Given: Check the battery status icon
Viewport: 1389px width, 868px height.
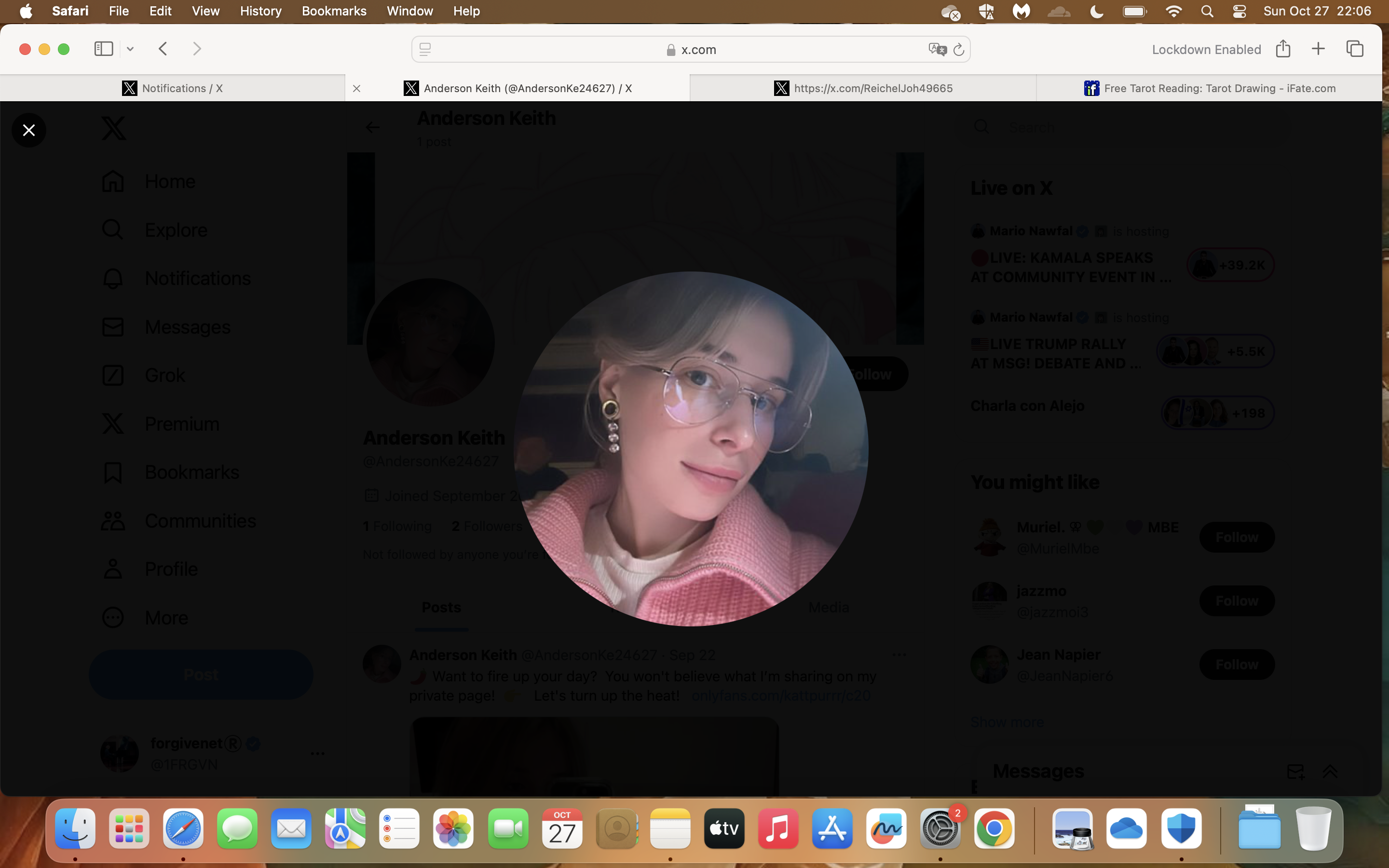Looking at the screenshot, I should 1135,12.
